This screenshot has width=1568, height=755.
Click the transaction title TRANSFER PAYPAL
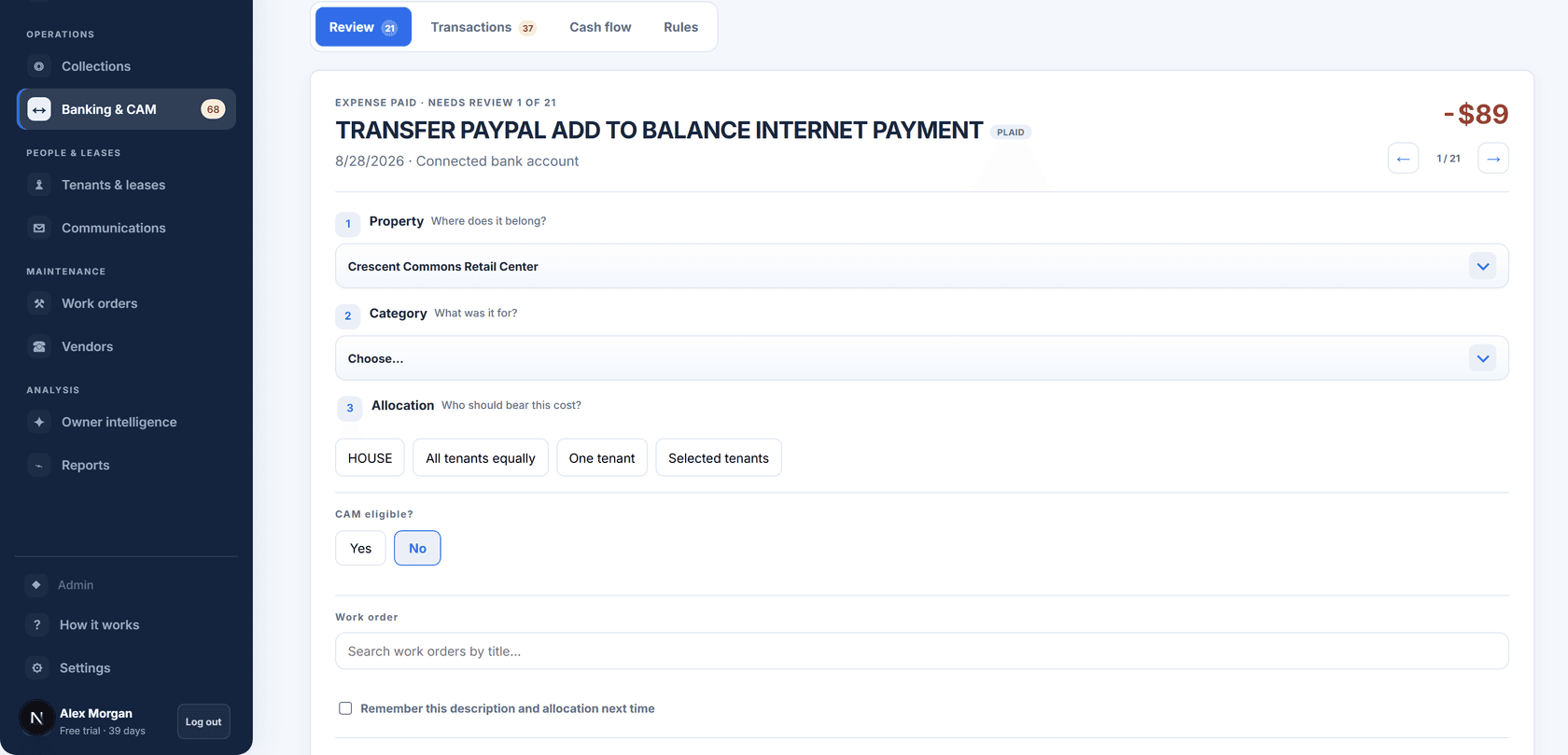point(659,131)
